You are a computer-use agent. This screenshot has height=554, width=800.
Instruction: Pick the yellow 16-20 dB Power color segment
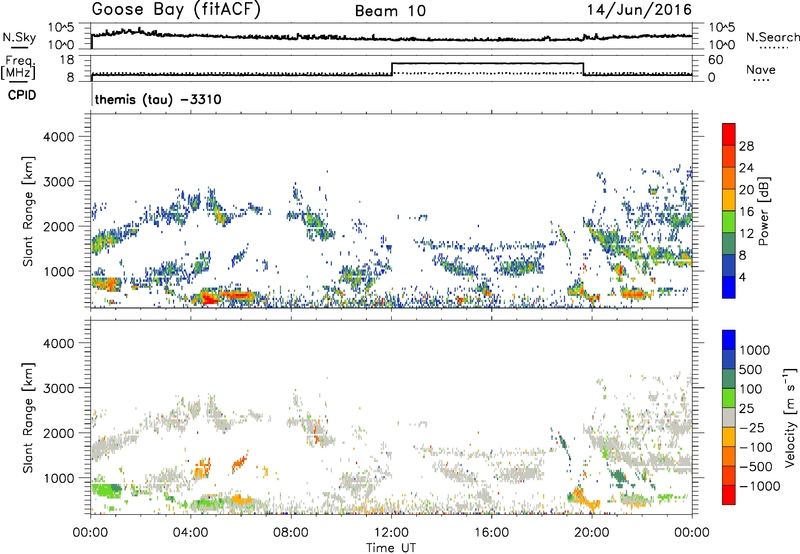pyautogui.click(x=729, y=199)
